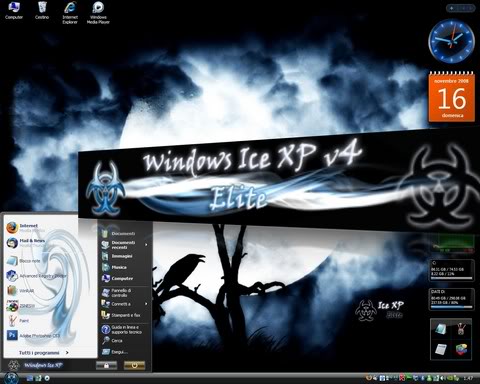Click the round third quick launch icon
Image resolution: width=480 pixels, height=384 pixels.
47,378
